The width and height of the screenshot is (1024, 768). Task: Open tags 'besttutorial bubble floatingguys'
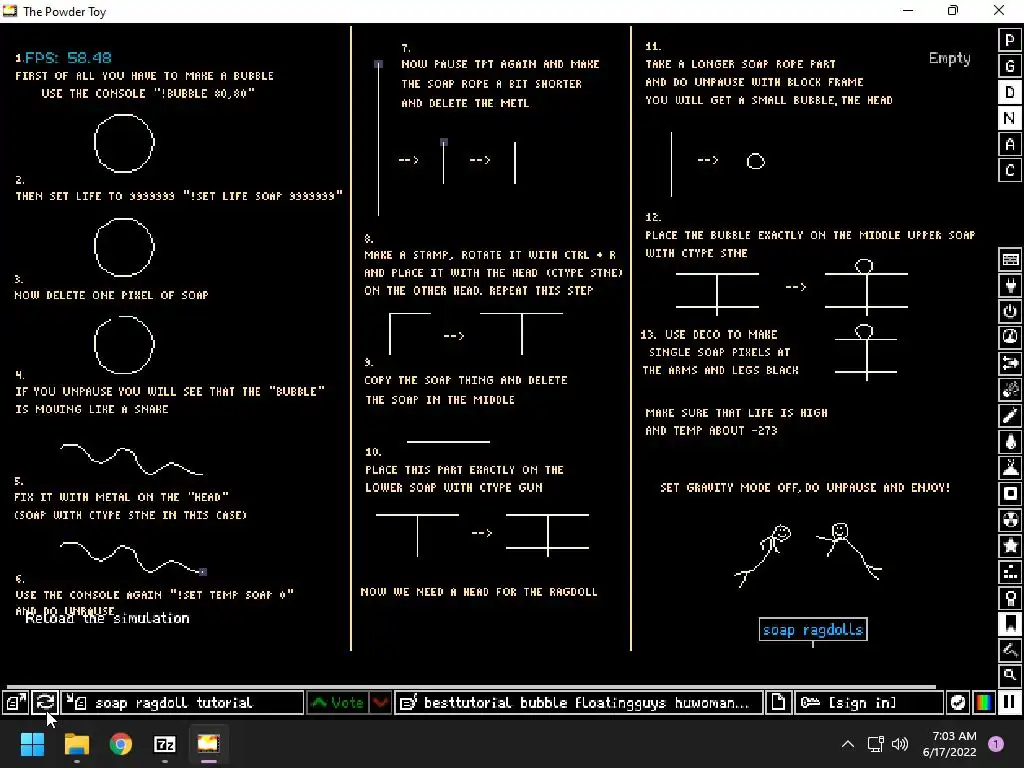point(578,703)
